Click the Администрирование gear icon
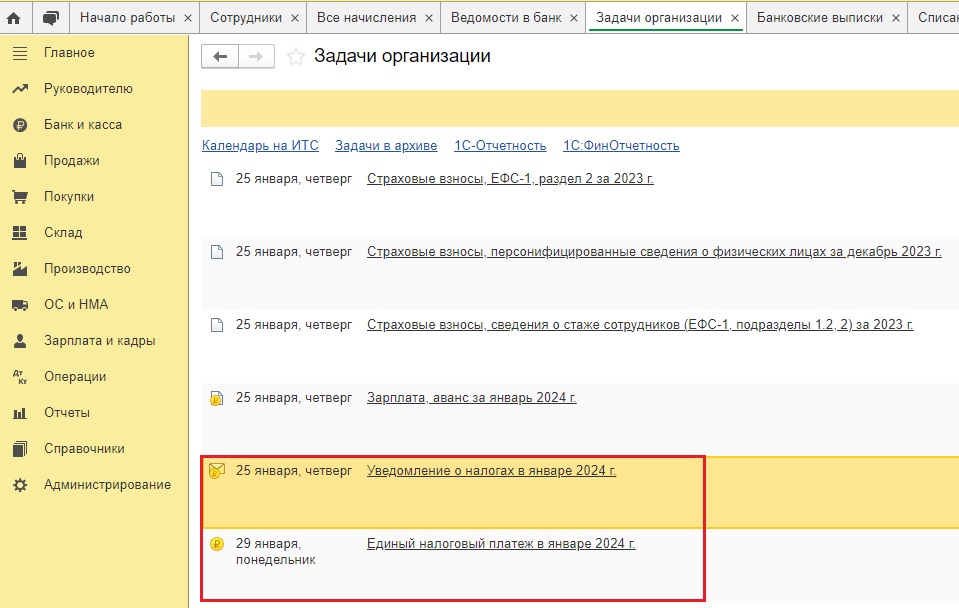 click(20, 485)
